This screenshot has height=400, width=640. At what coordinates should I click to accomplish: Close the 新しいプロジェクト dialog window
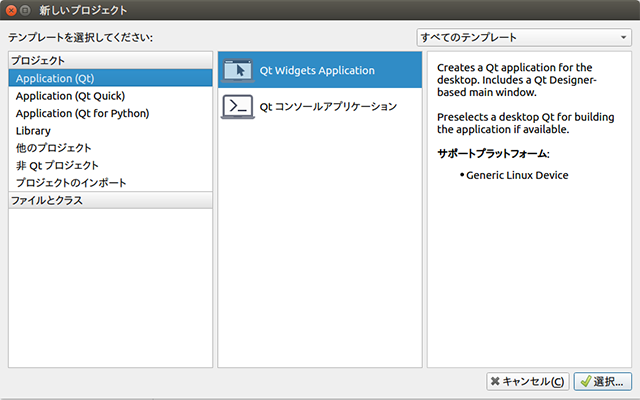(x=11, y=10)
